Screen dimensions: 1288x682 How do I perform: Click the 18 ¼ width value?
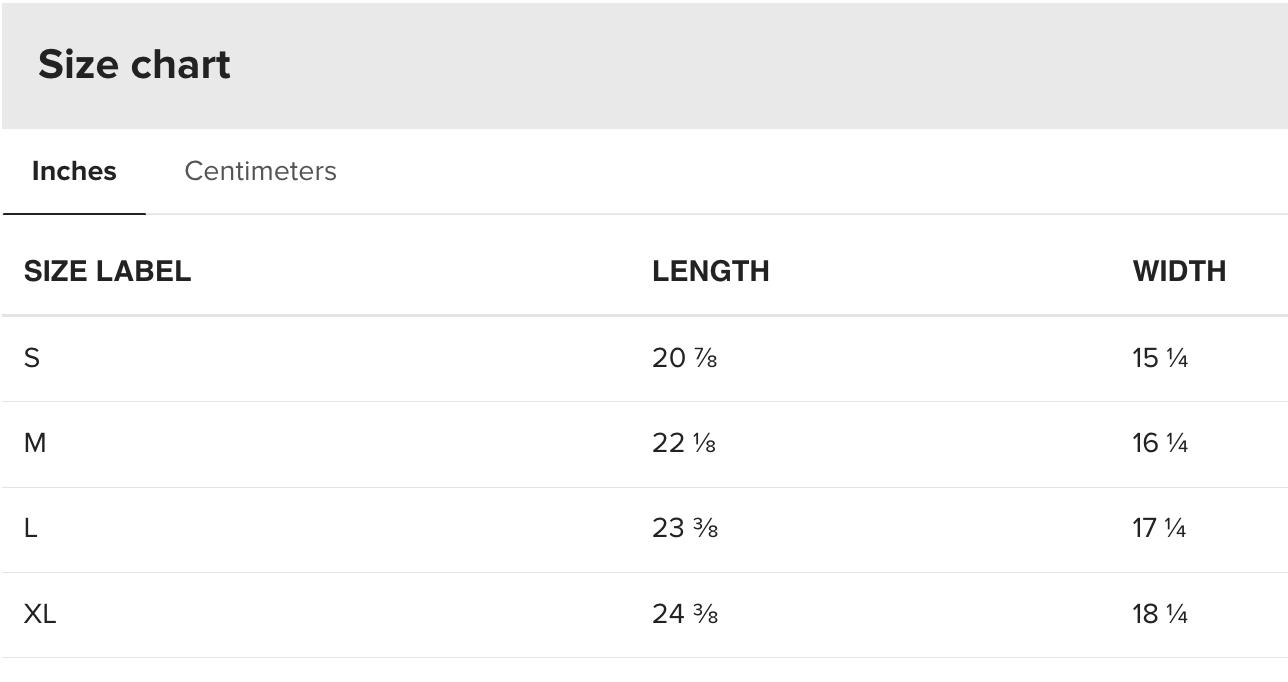point(1160,614)
